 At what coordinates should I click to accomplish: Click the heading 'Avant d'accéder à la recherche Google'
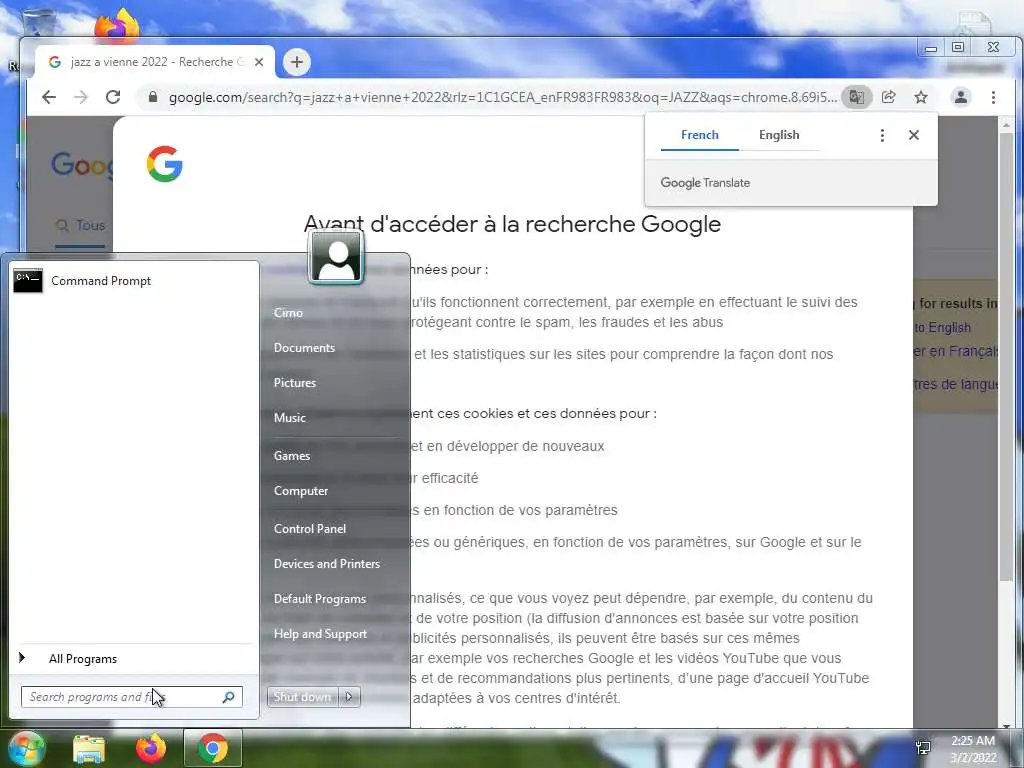click(x=512, y=224)
